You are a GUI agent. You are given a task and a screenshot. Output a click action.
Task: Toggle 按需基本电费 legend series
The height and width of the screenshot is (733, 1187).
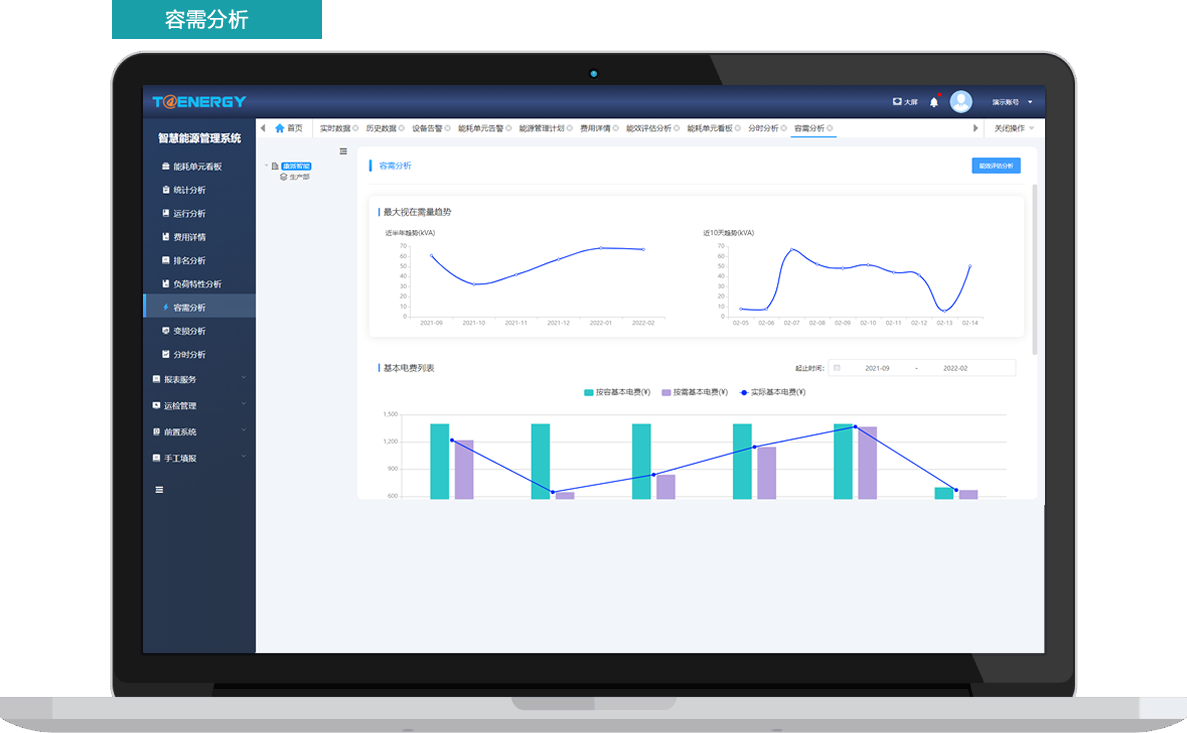tap(695, 393)
